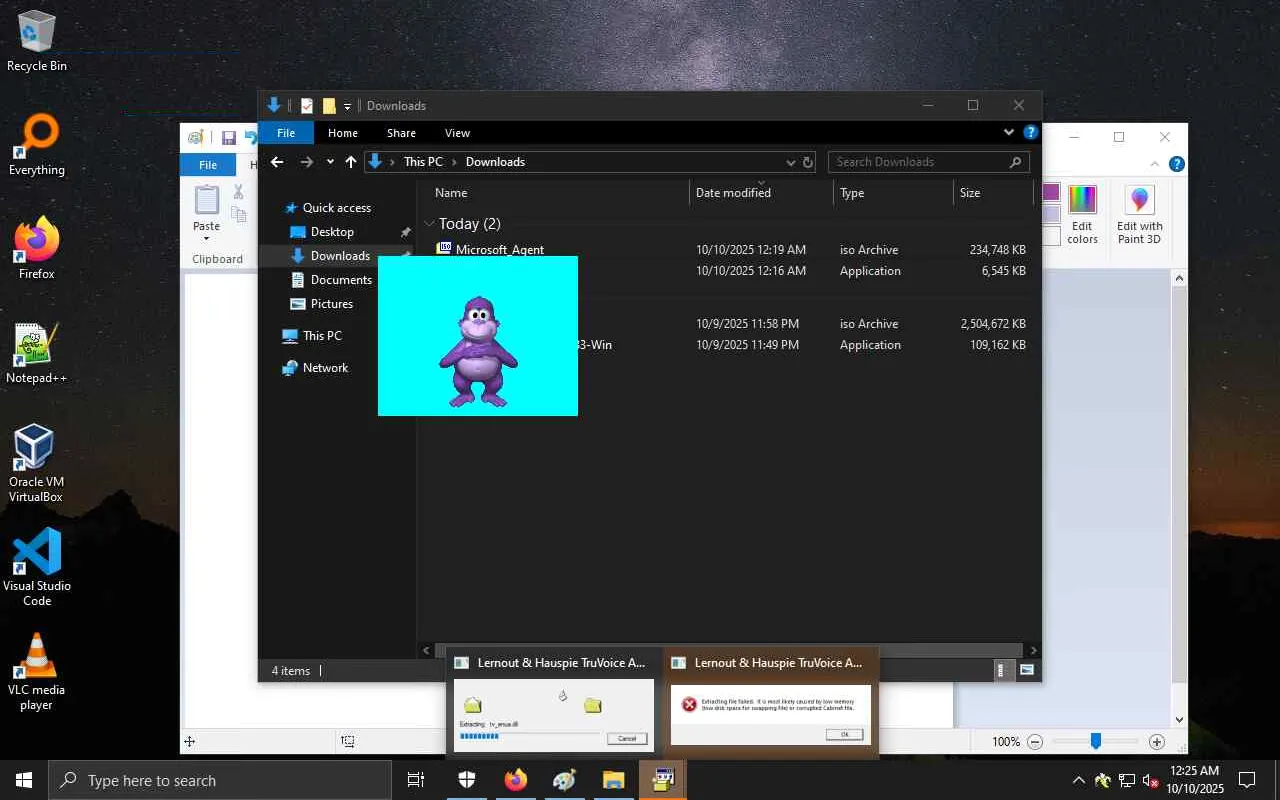Viewport: 1280px width, 800px height.
Task: Open the address bar history dropdown
Action: (790, 162)
